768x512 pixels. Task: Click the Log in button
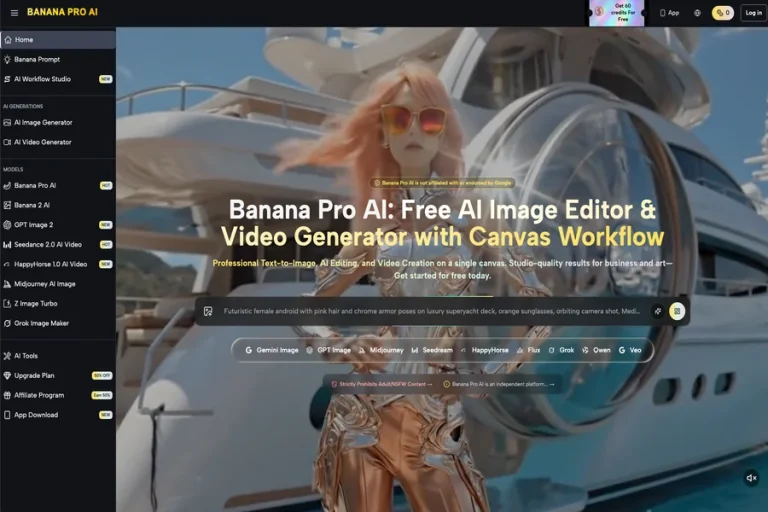(x=753, y=13)
